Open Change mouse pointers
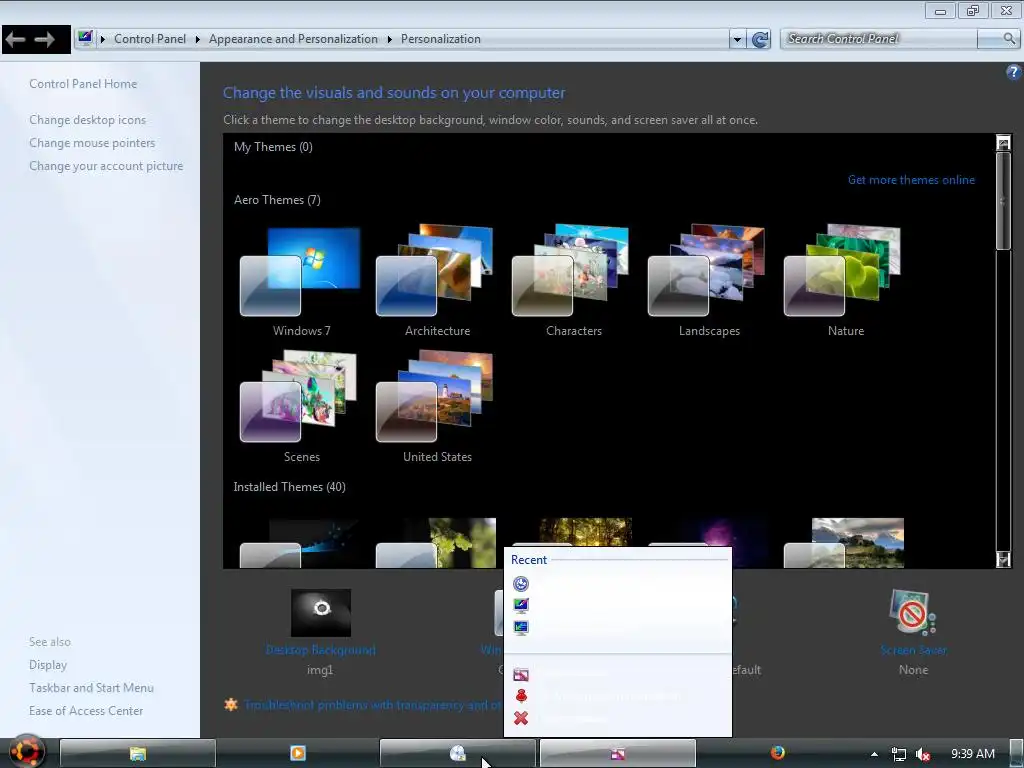Viewport: 1024px width, 768px height. point(92,142)
